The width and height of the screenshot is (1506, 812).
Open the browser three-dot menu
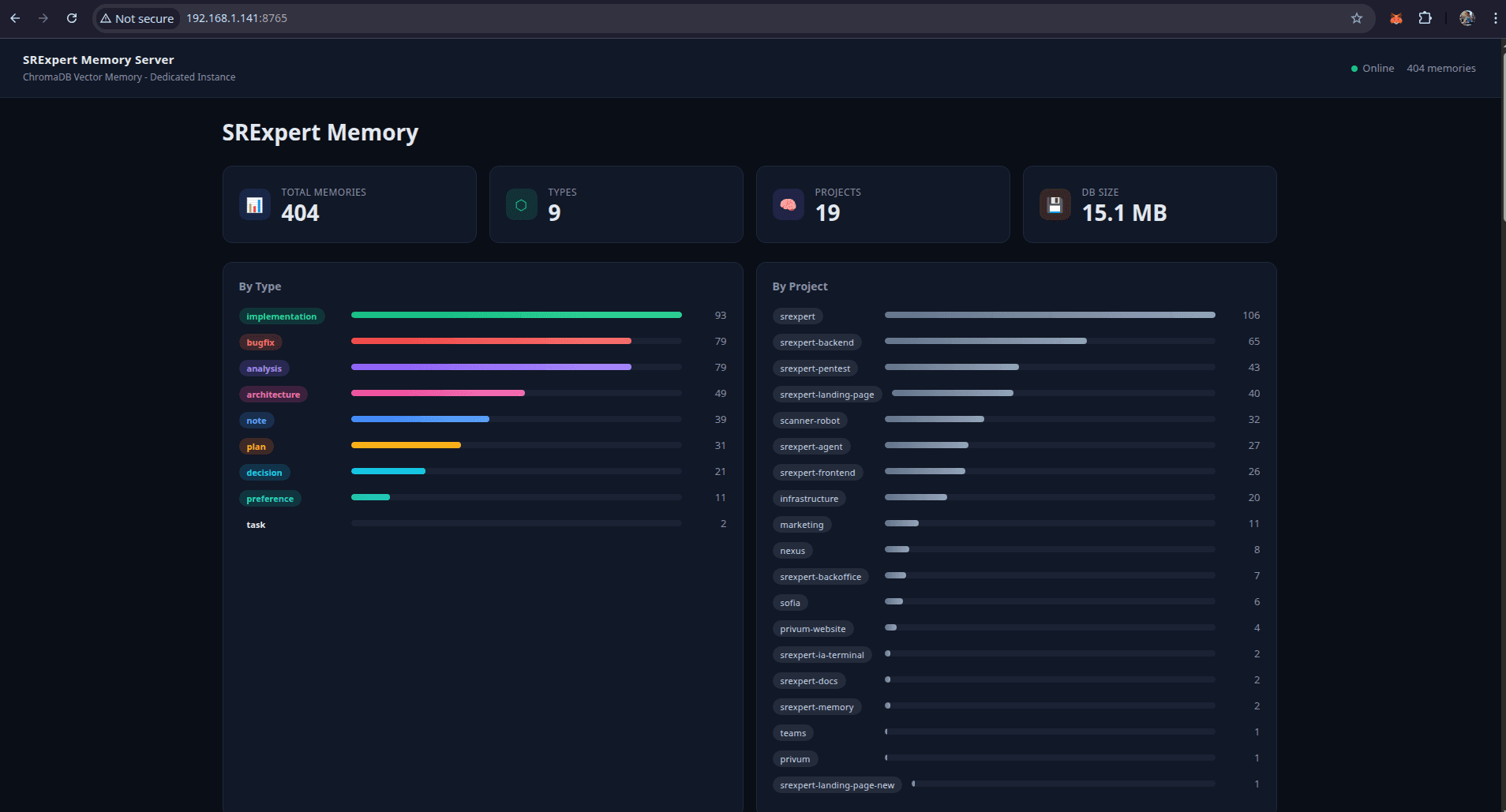pyautogui.click(x=1495, y=17)
